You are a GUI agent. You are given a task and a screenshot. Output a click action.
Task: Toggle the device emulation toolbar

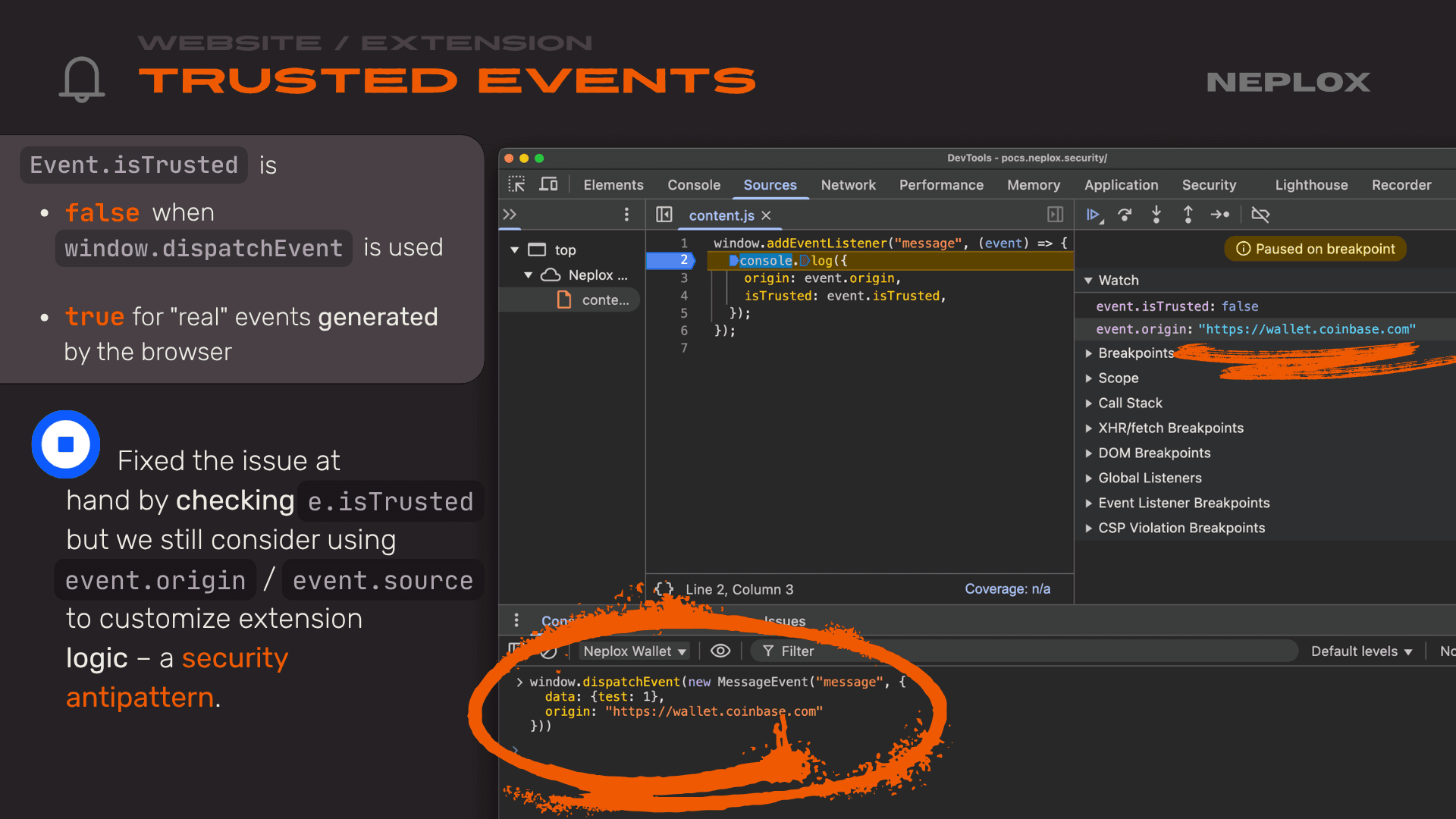(x=548, y=184)
